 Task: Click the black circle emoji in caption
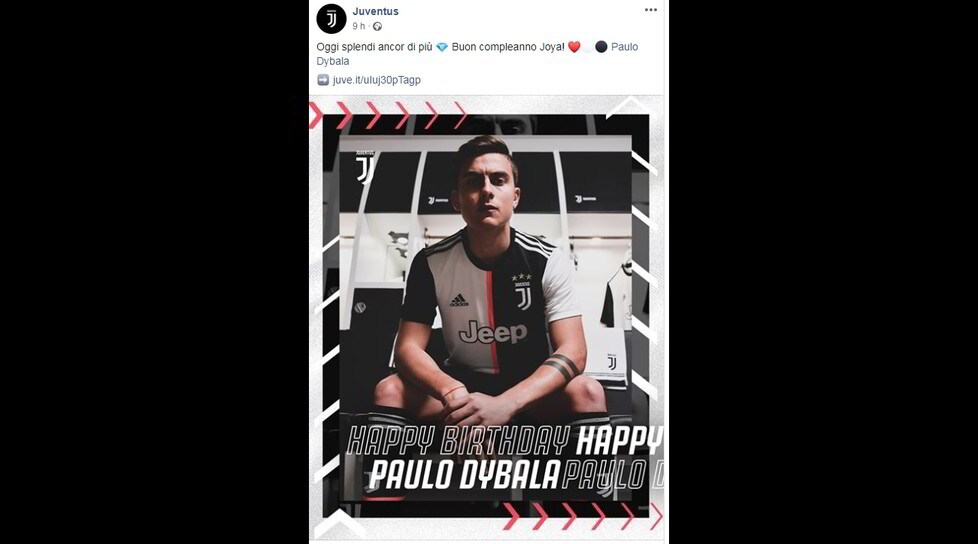tap(601, 47)
